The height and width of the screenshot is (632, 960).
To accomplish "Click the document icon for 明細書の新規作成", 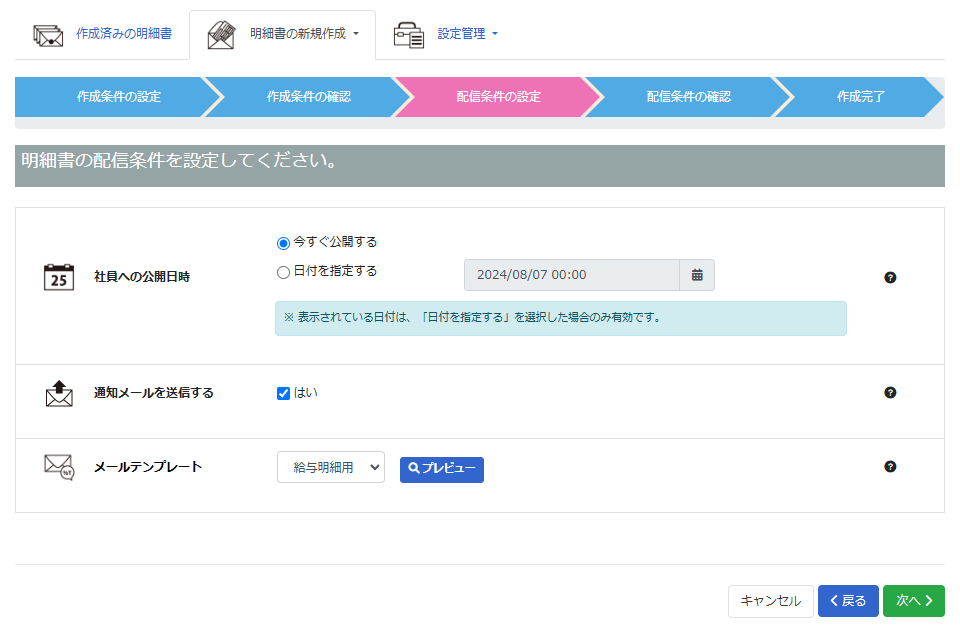I will pos(221,34).
